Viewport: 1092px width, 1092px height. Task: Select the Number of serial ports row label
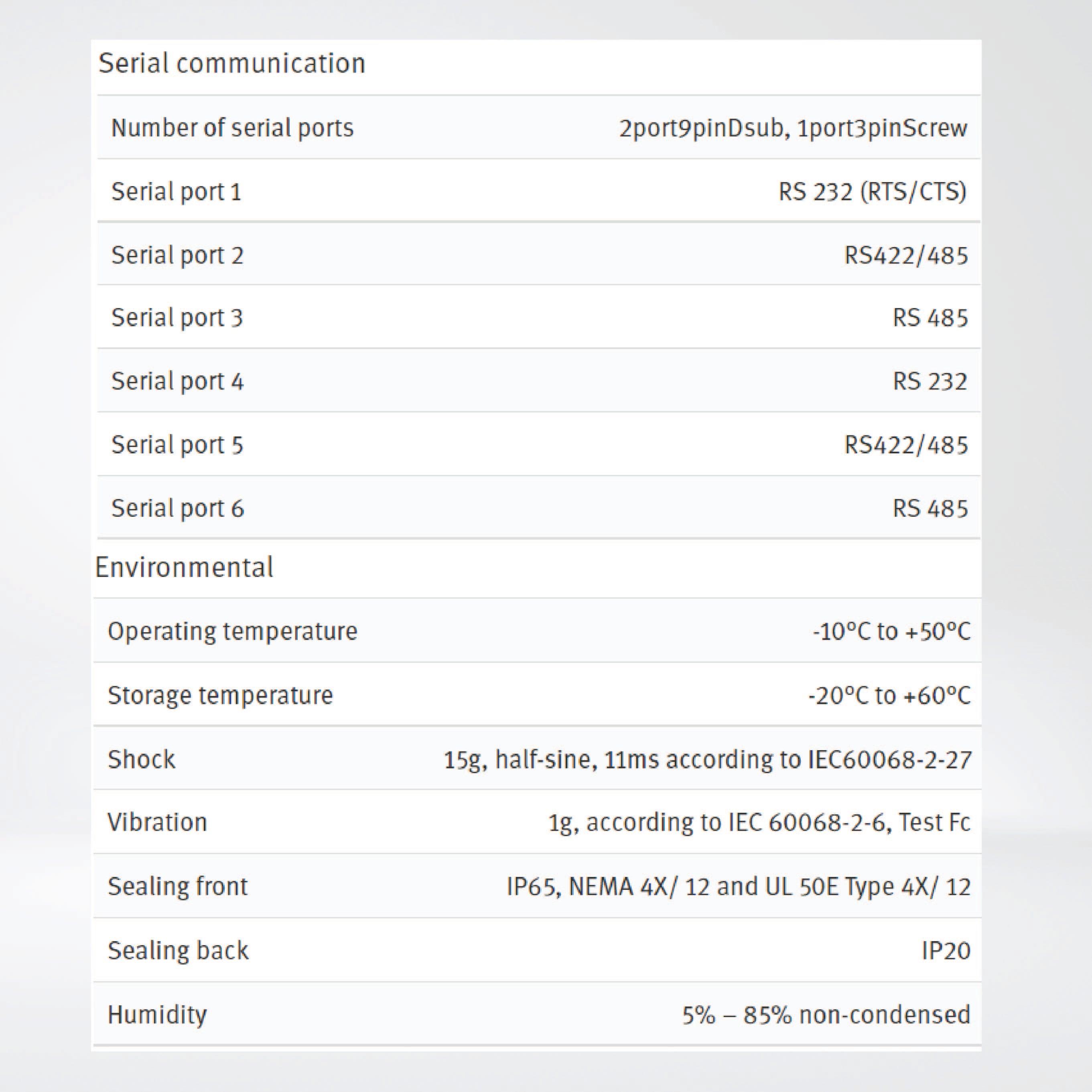(x=232, y=128)
